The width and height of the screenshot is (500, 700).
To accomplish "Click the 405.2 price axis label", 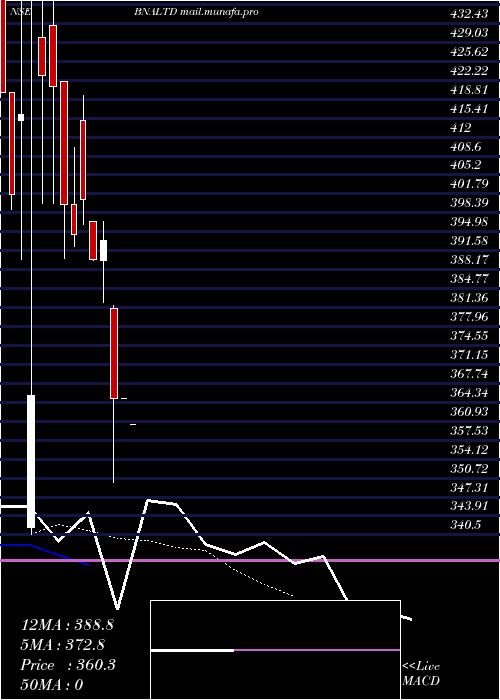I will [466, 165].
